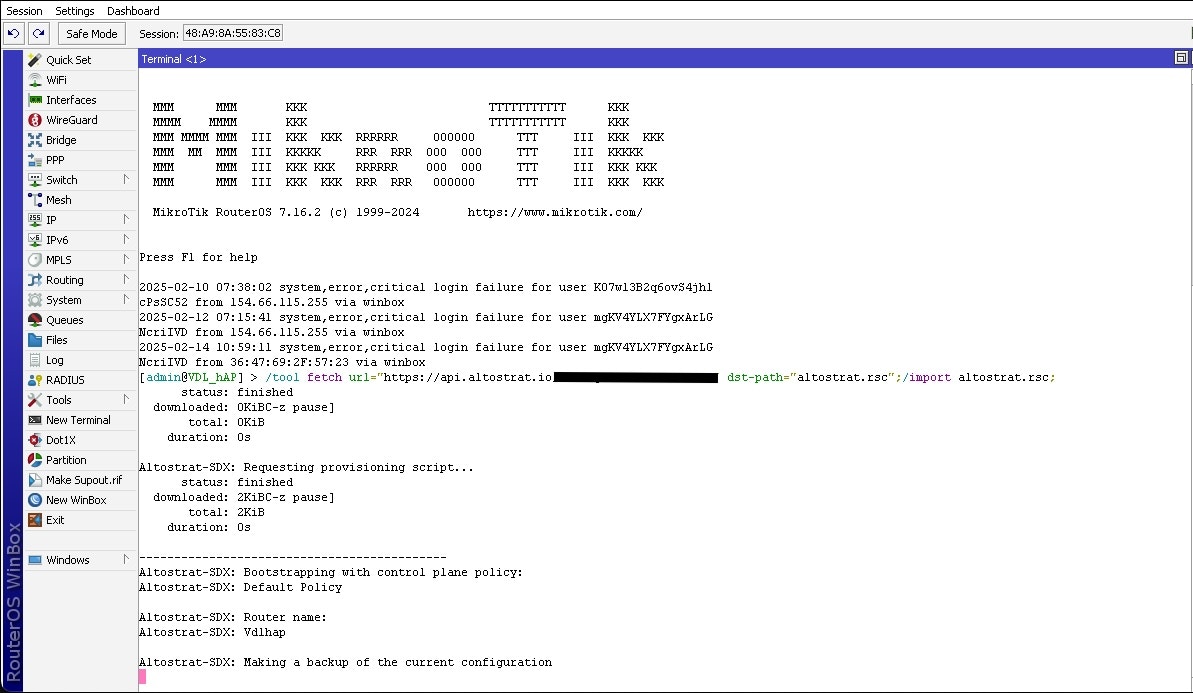Viewport: 1193px width, 693px height.
Task: Click the System gear icon
Action: click(35, 300)
